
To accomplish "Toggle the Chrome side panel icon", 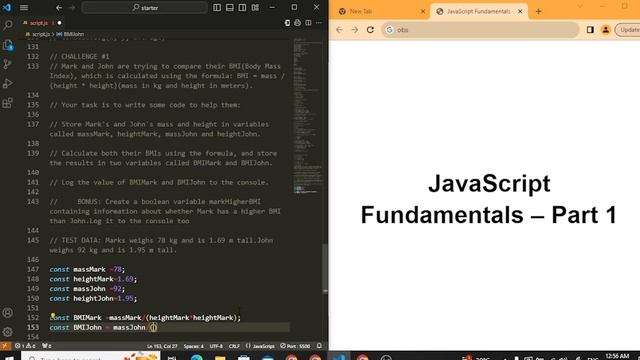I will point(590,30).
